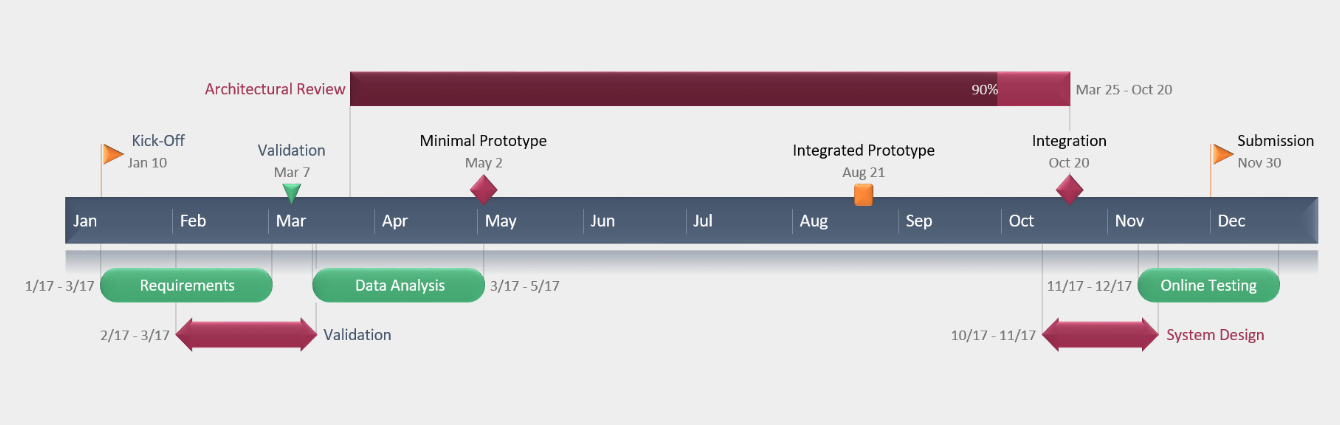Click the Minimal Prototype diamond marker
1340x425 pixels.
point(484,189)
